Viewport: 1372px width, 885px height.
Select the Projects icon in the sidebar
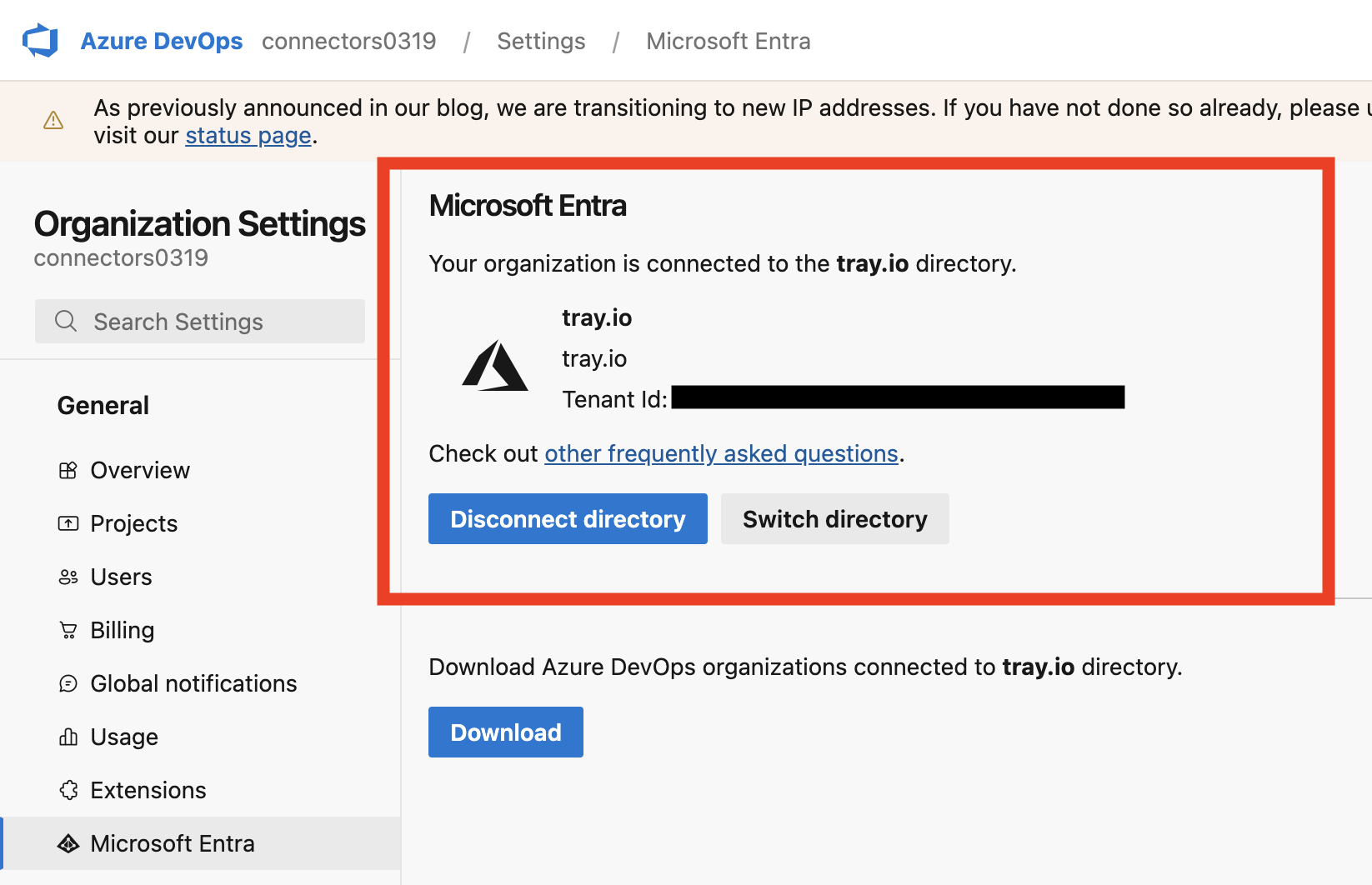tap(68, 523)
